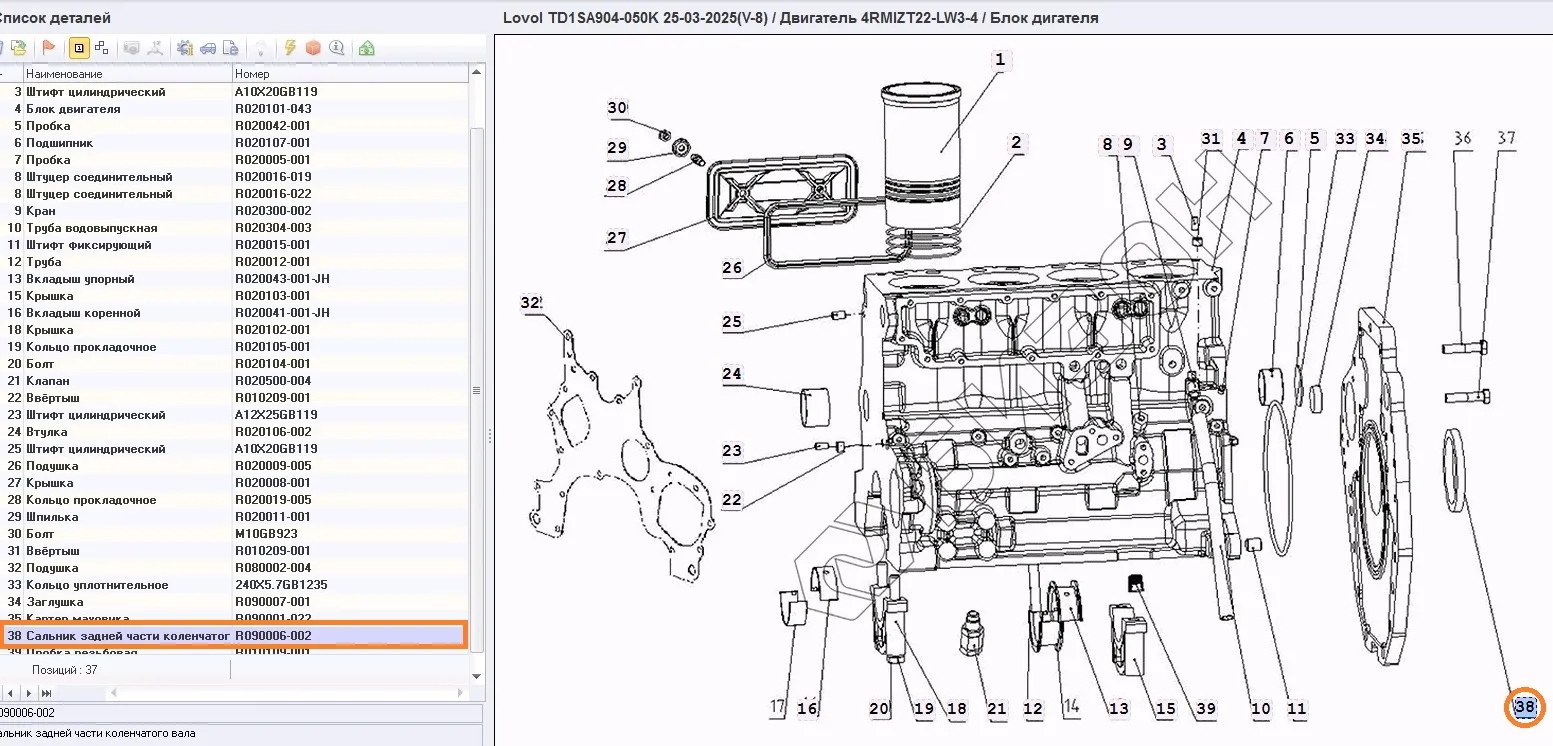Click the scroll-up arrow of parts list
The height and width of the screenshot is (746, 1553).
point(477,73)
